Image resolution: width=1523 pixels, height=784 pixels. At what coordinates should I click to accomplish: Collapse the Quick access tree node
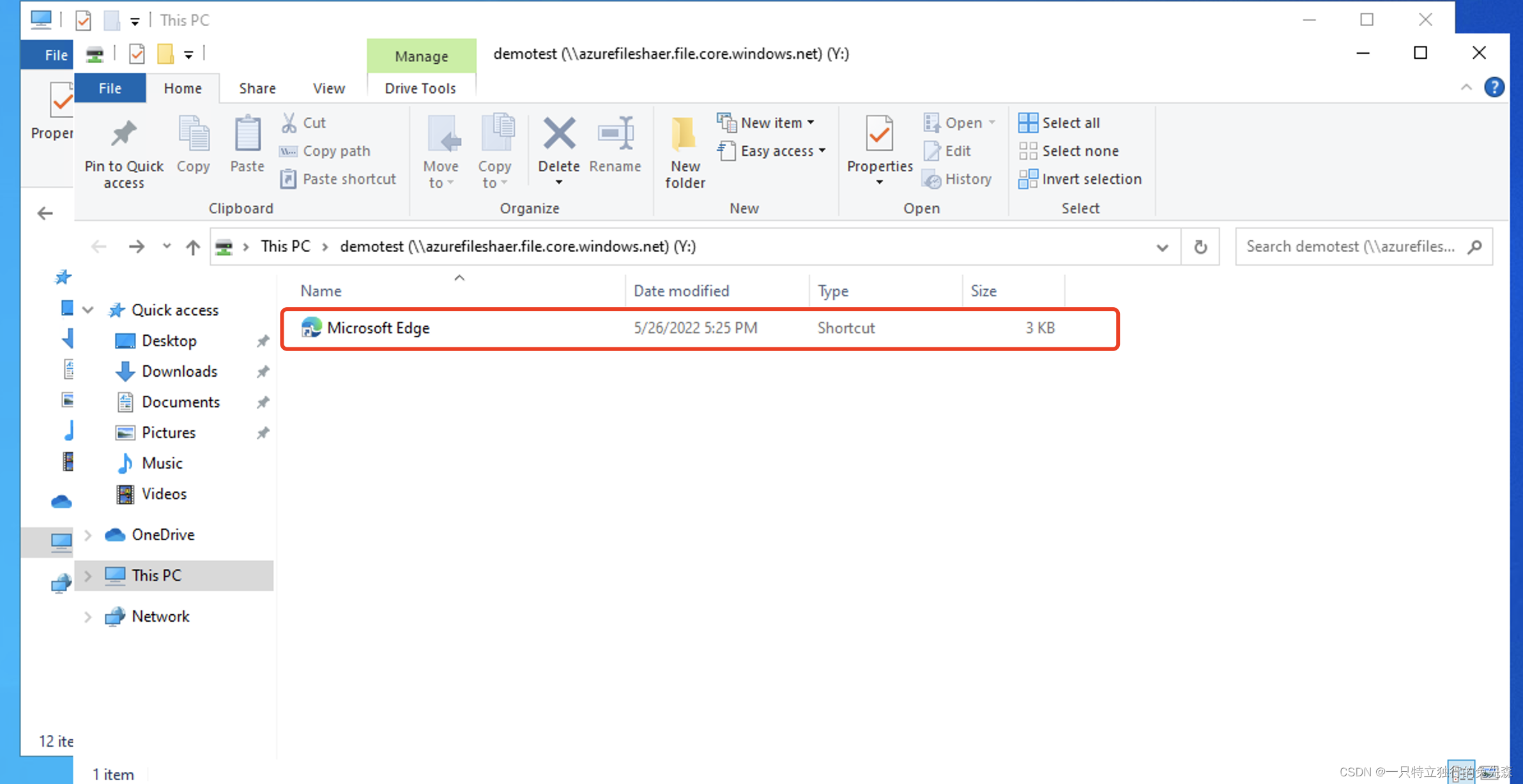click(88, 310)
